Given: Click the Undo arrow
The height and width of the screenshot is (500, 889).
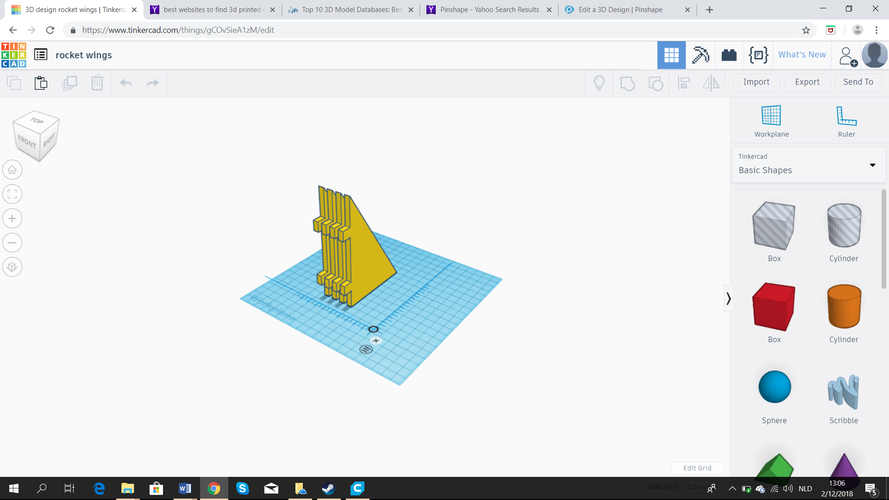Looking at the screenshot, I should pyautogui.click(x=126, y=83).
